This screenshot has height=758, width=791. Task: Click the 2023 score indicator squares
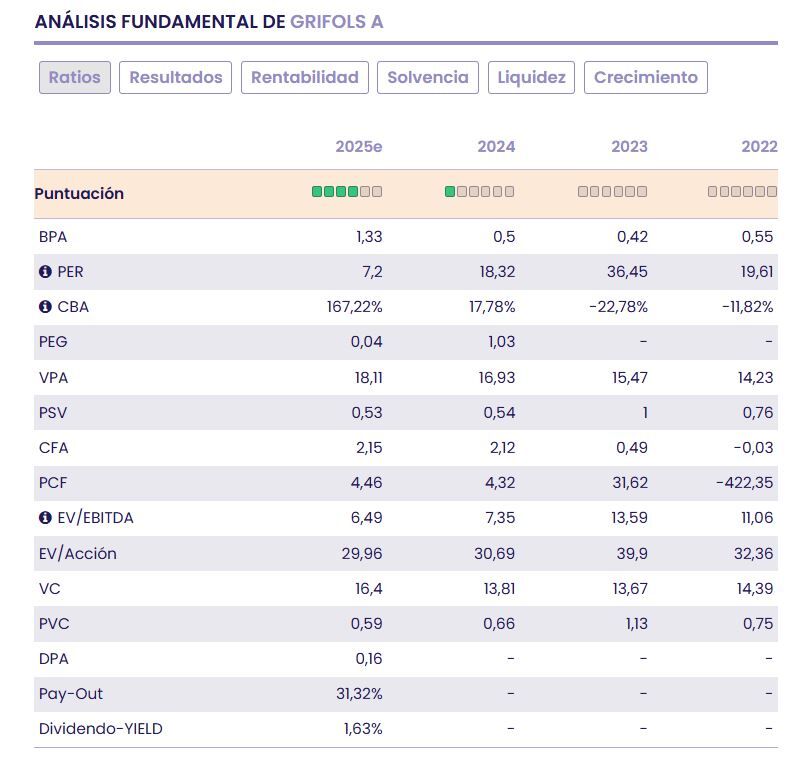pos(613,192)
